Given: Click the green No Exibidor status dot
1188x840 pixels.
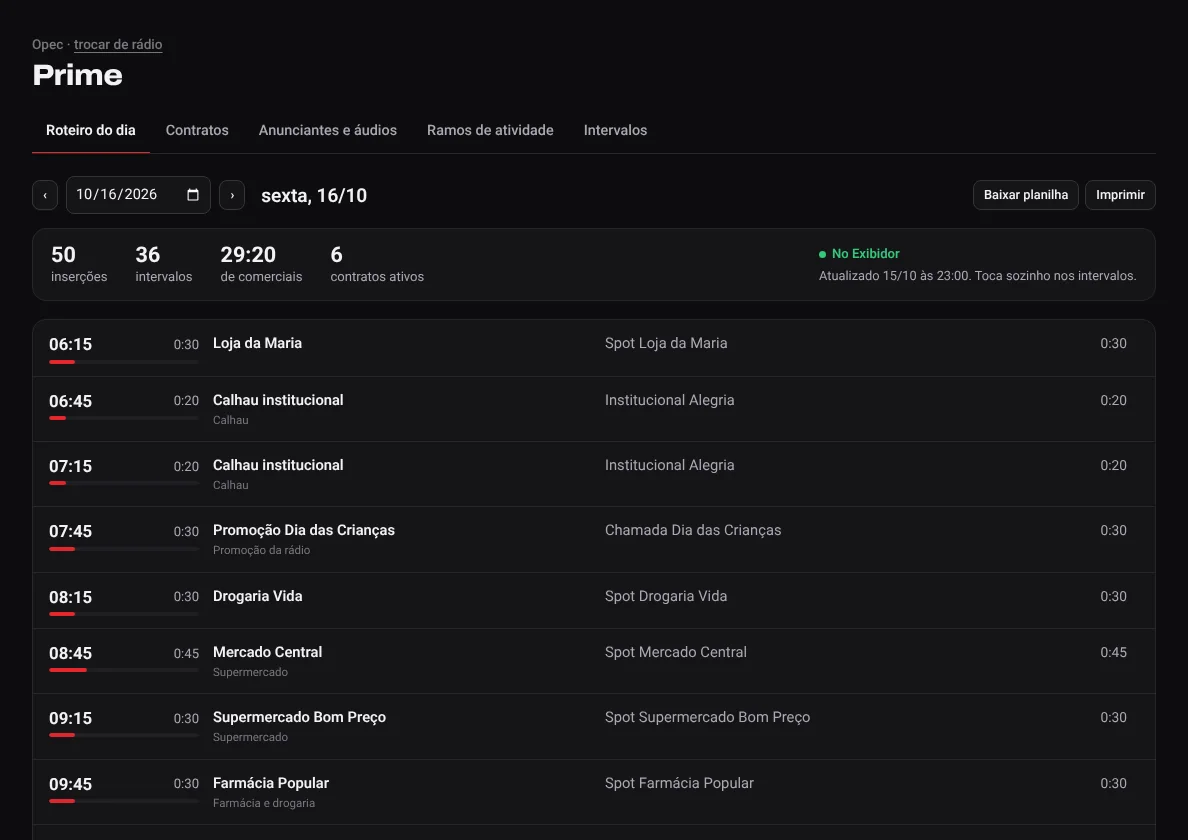Looking at the screenshot, I should pos(822,254).
